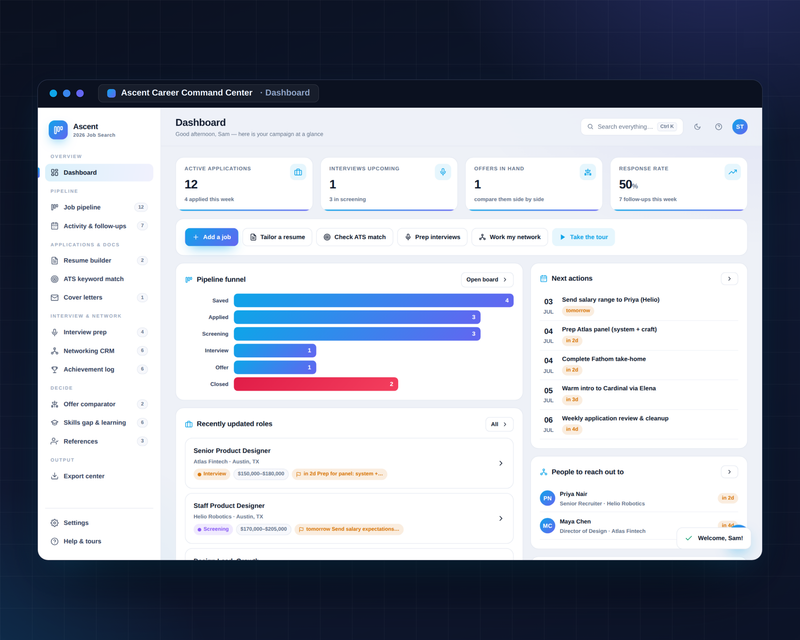Click the Achievement log trophy icon
Image resolution: width=800 pixels, height=640 pixels.
point(55,369)
